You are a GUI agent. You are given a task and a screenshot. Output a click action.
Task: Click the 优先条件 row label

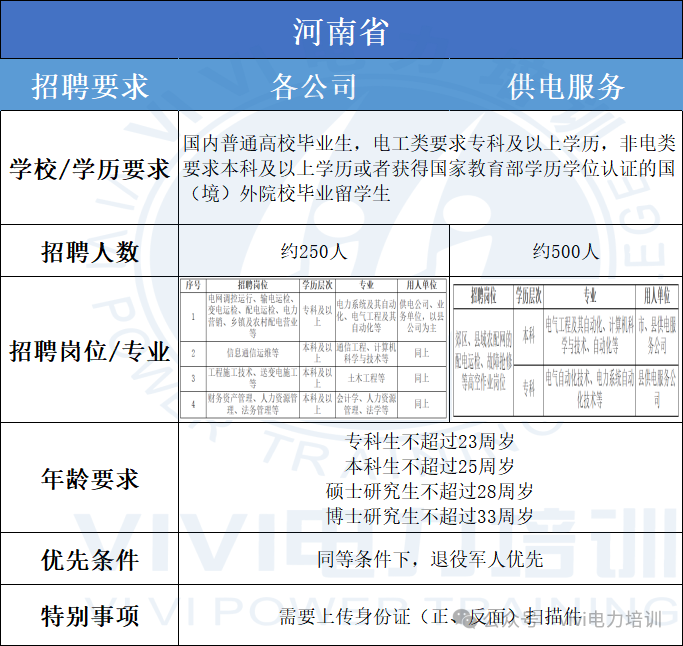(x=90, y=559)
